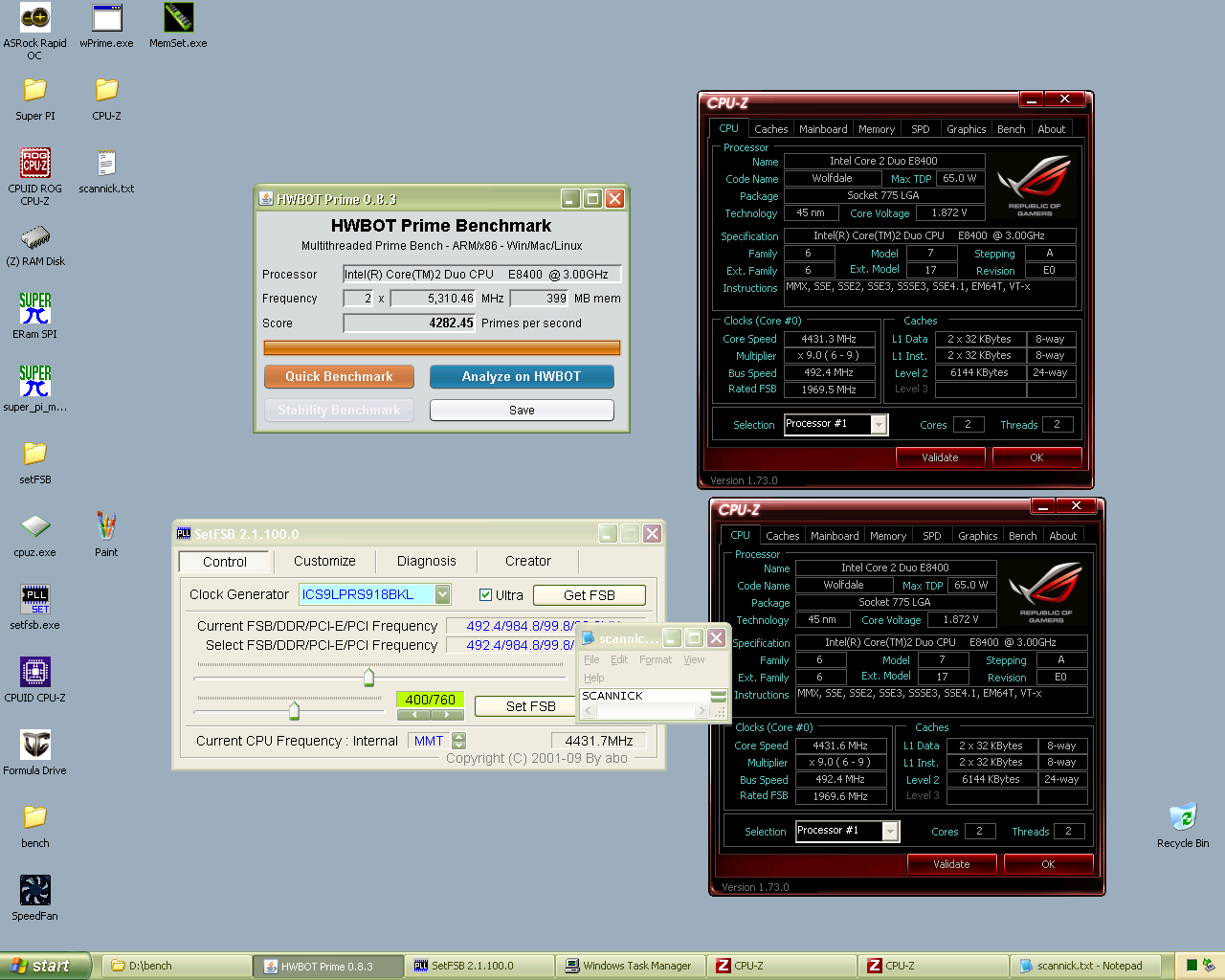Select the Paint desktop icon
This screenshot has width=1225, height=980.
pyautogui.click(x=106, y=534)
